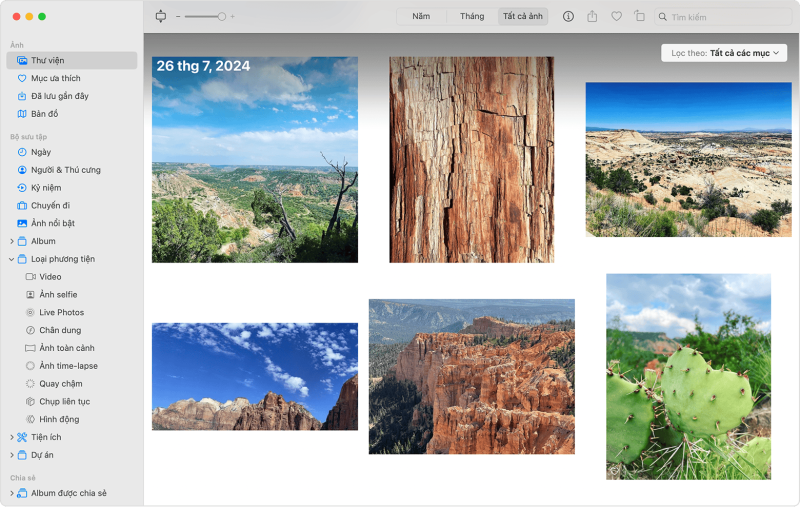800x507 pixels.
Task: Open the Lọc theo filter dropdown
Action: 724,53
